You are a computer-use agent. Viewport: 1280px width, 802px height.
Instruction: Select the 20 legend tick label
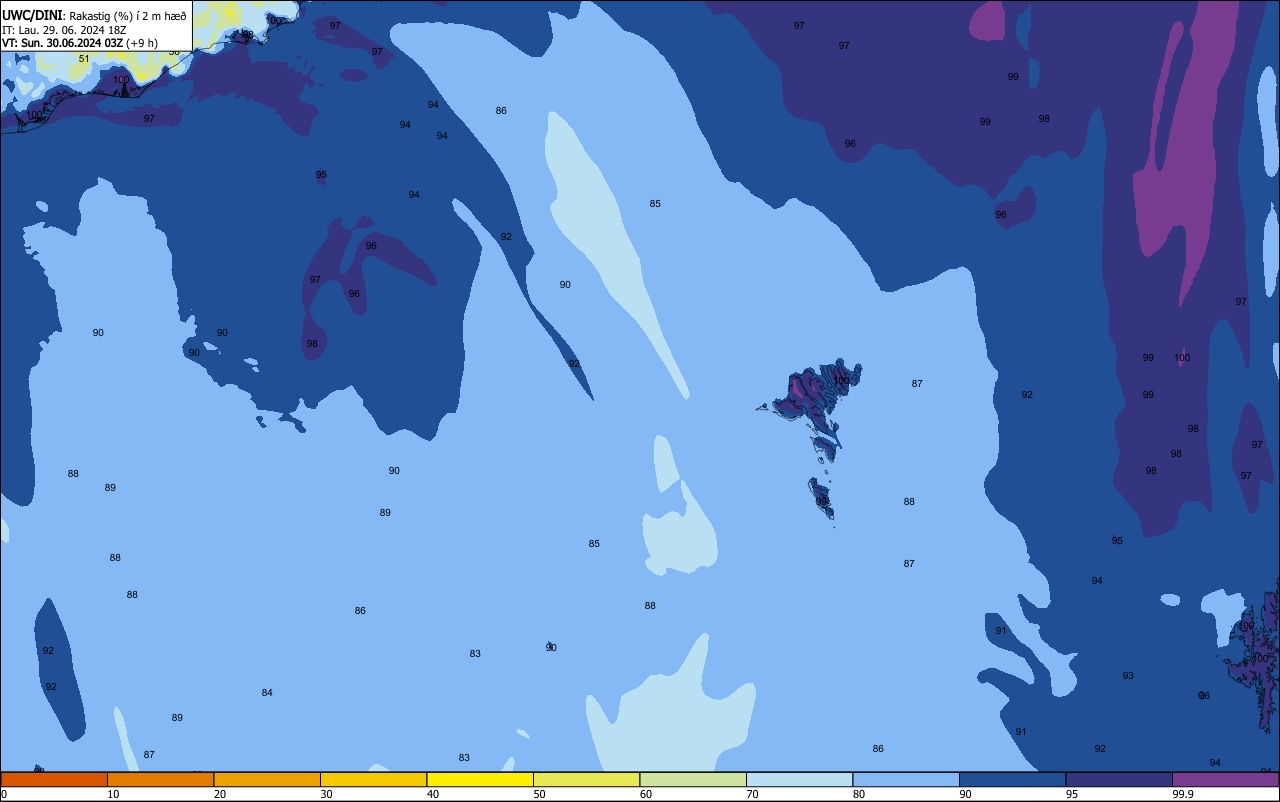(220, 794)
